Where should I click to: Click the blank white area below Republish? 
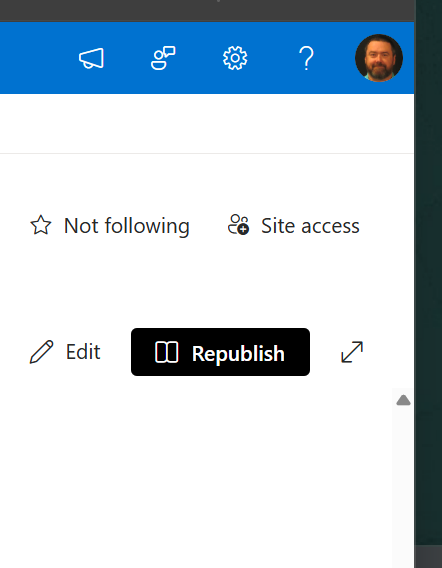[x=196, y=471]
